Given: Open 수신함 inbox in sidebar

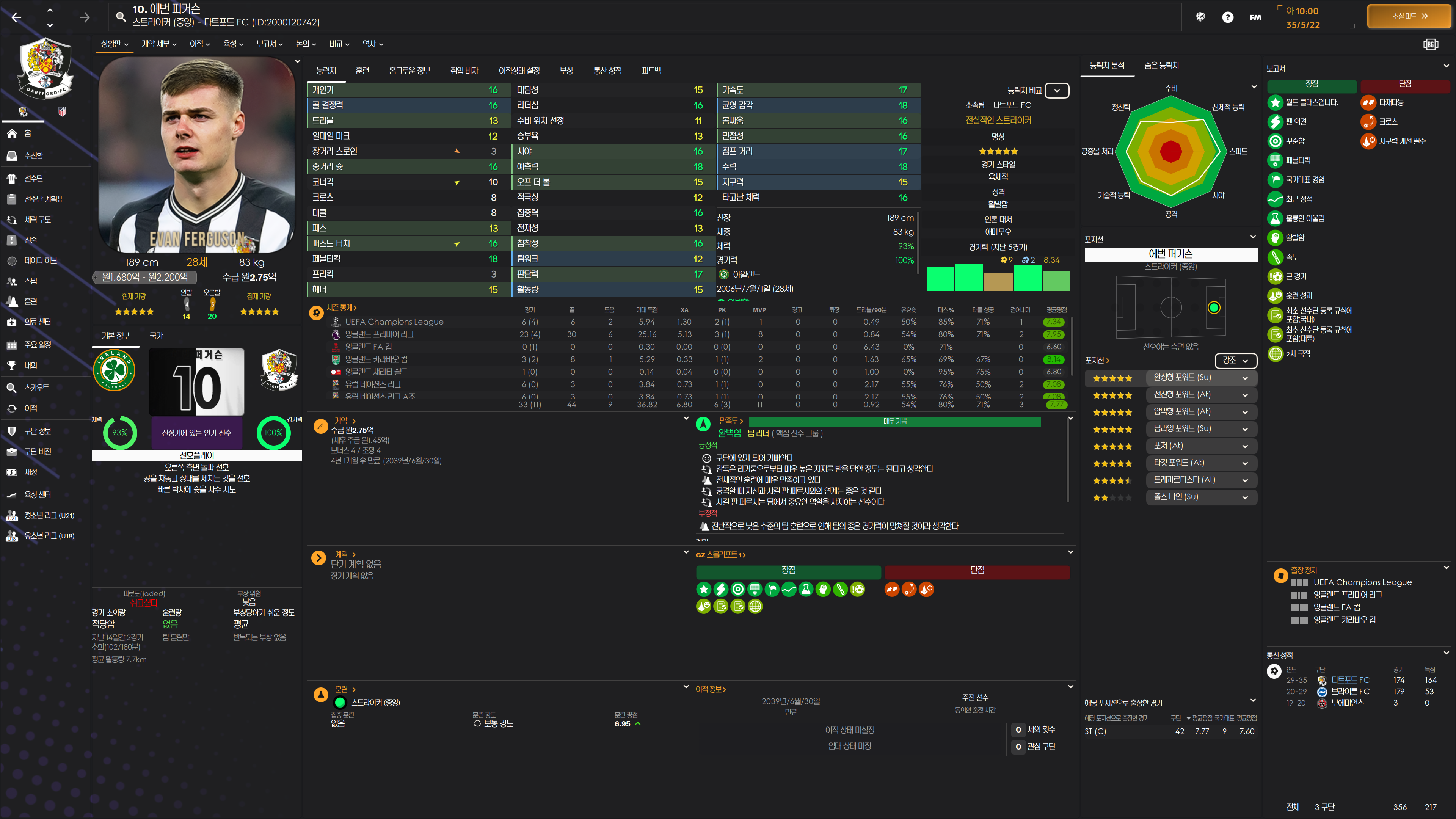Looking at the screenshot, I should click(33, 155).
